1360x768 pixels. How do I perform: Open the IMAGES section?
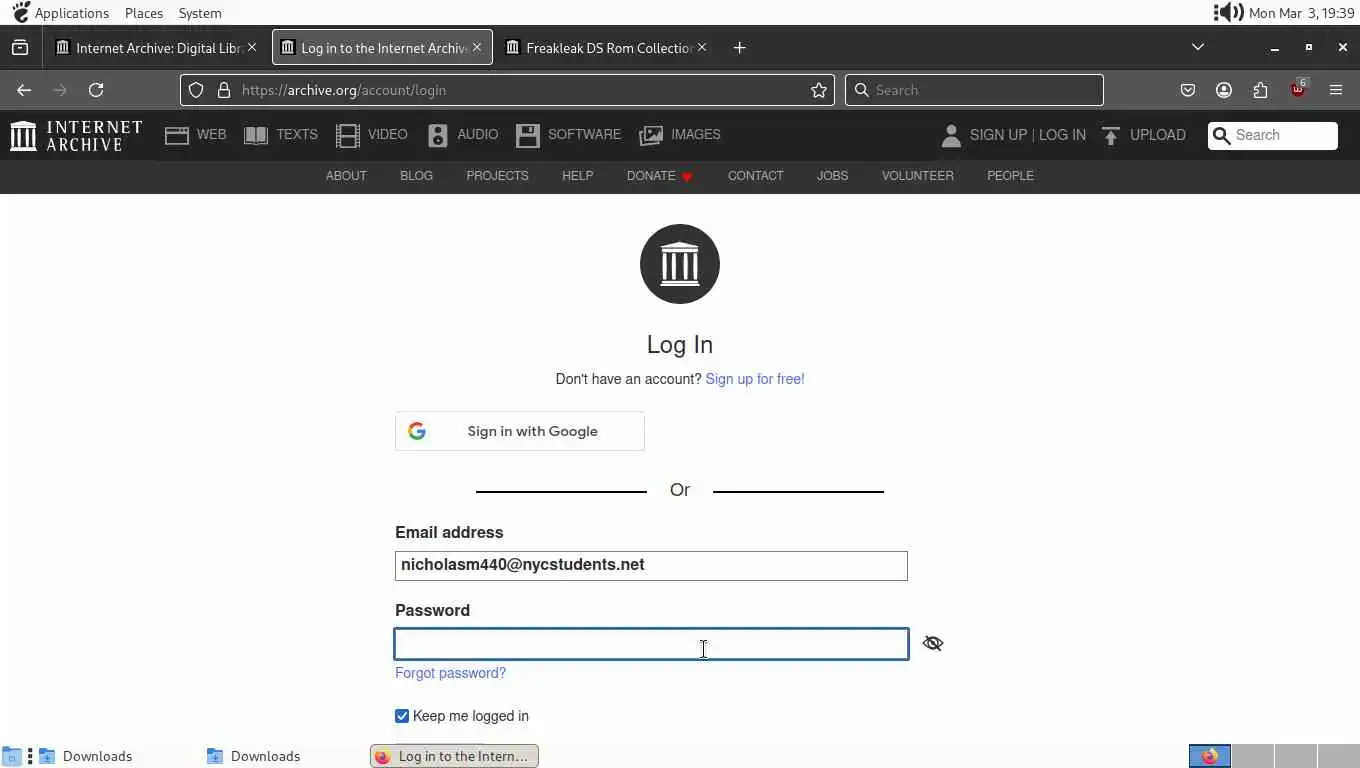click(680, 135)
